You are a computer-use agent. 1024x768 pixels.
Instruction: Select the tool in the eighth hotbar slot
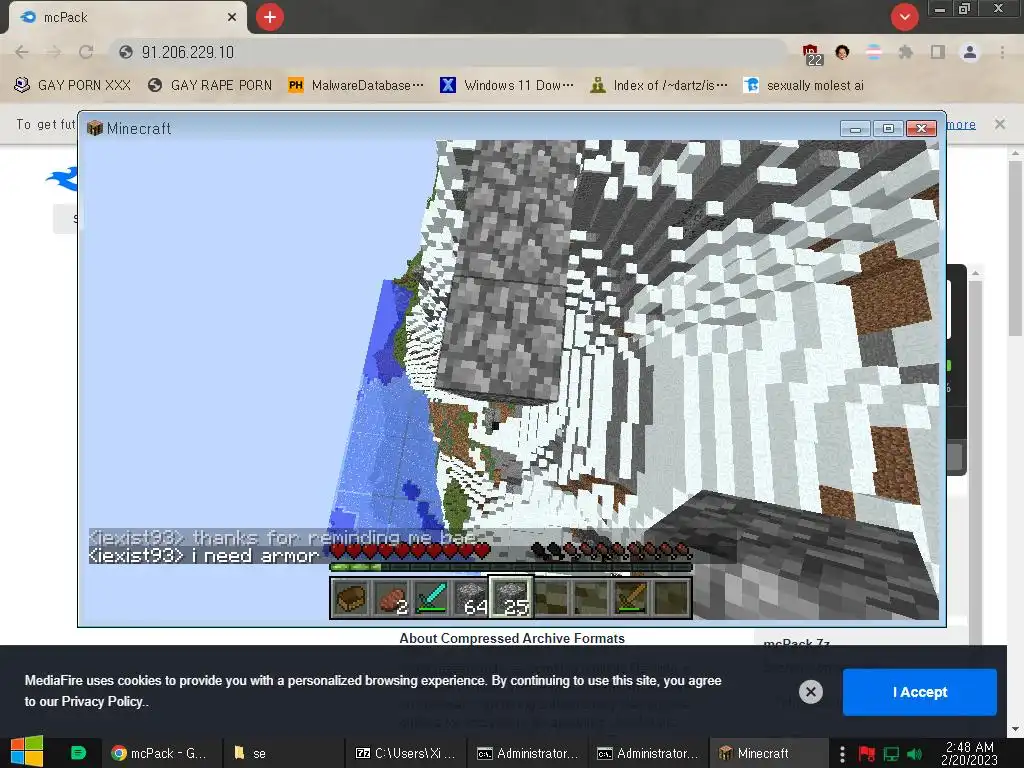coord(631,598)
